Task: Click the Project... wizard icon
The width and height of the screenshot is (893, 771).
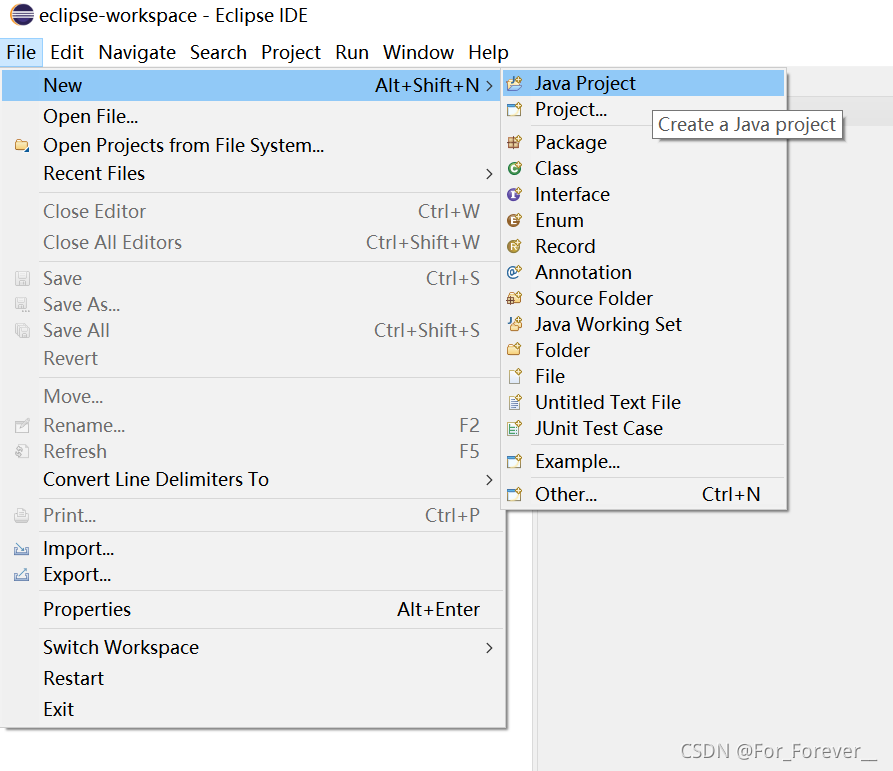Action: pos(514,109)
